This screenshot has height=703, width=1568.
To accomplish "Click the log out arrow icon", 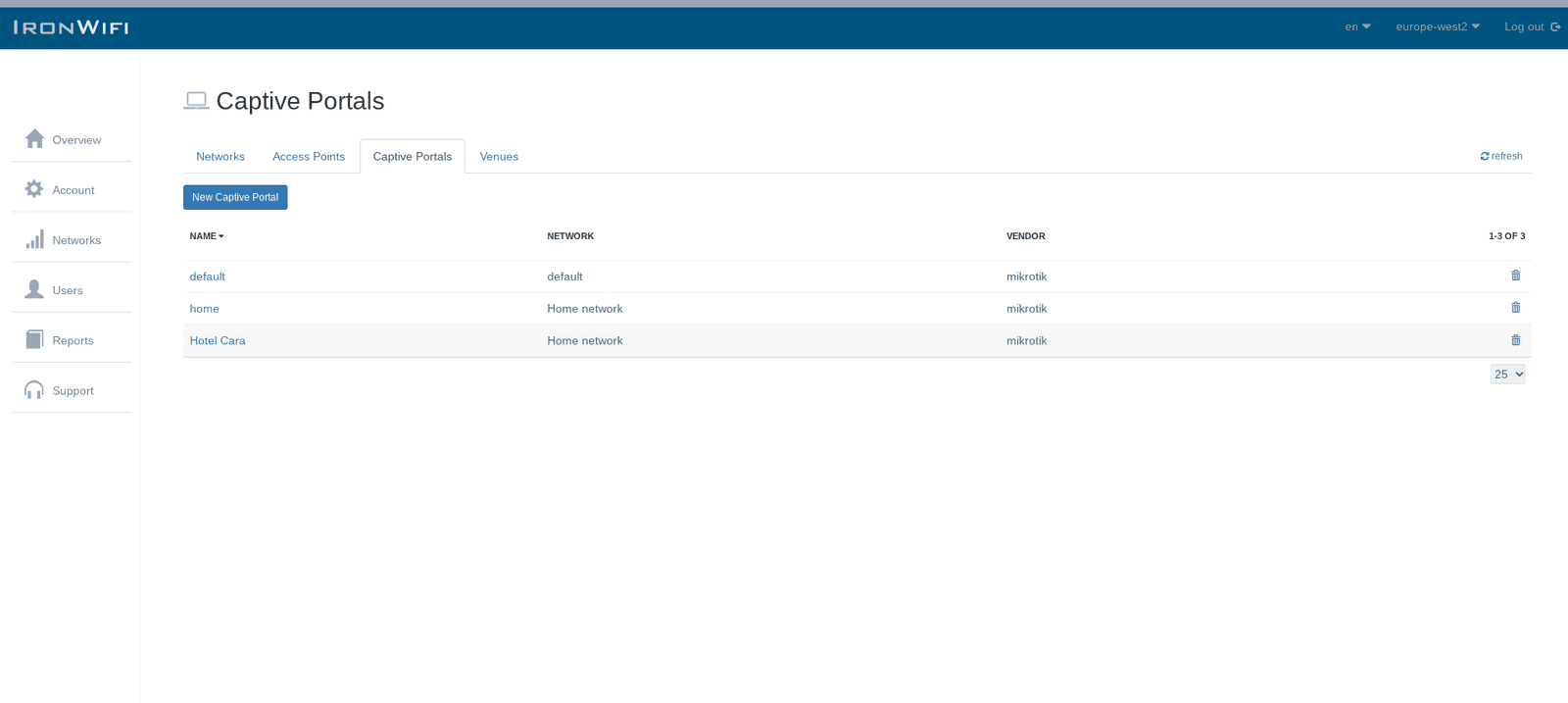I will 1555,26.
